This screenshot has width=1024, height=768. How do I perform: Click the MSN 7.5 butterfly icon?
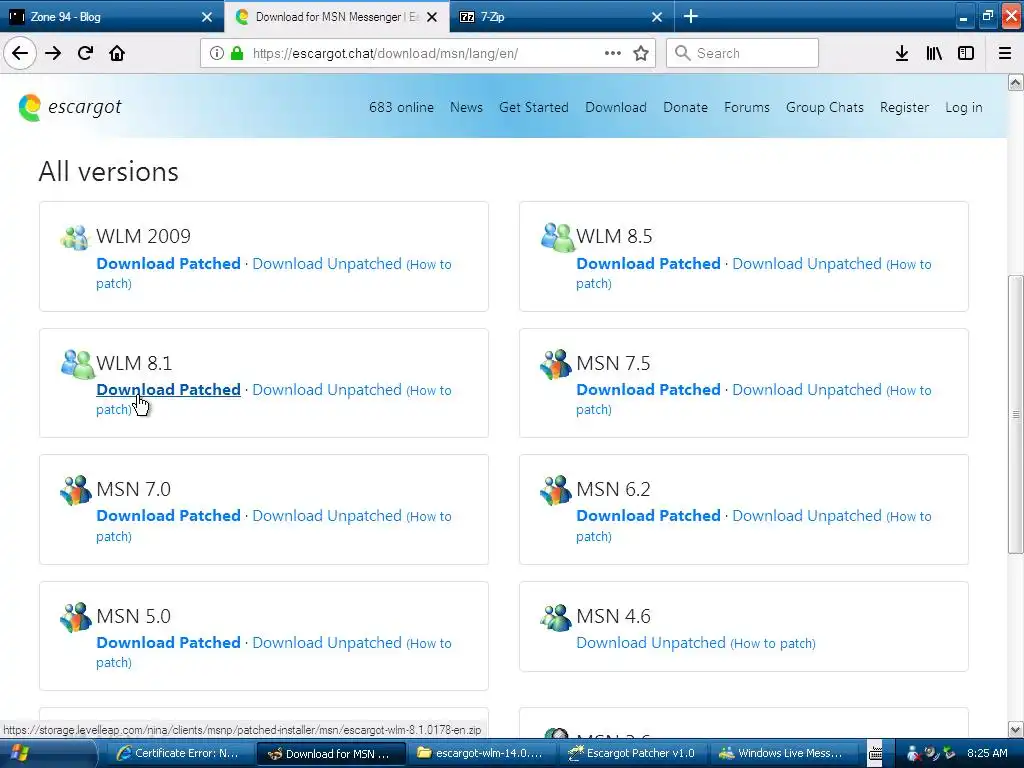coord(556,364)
